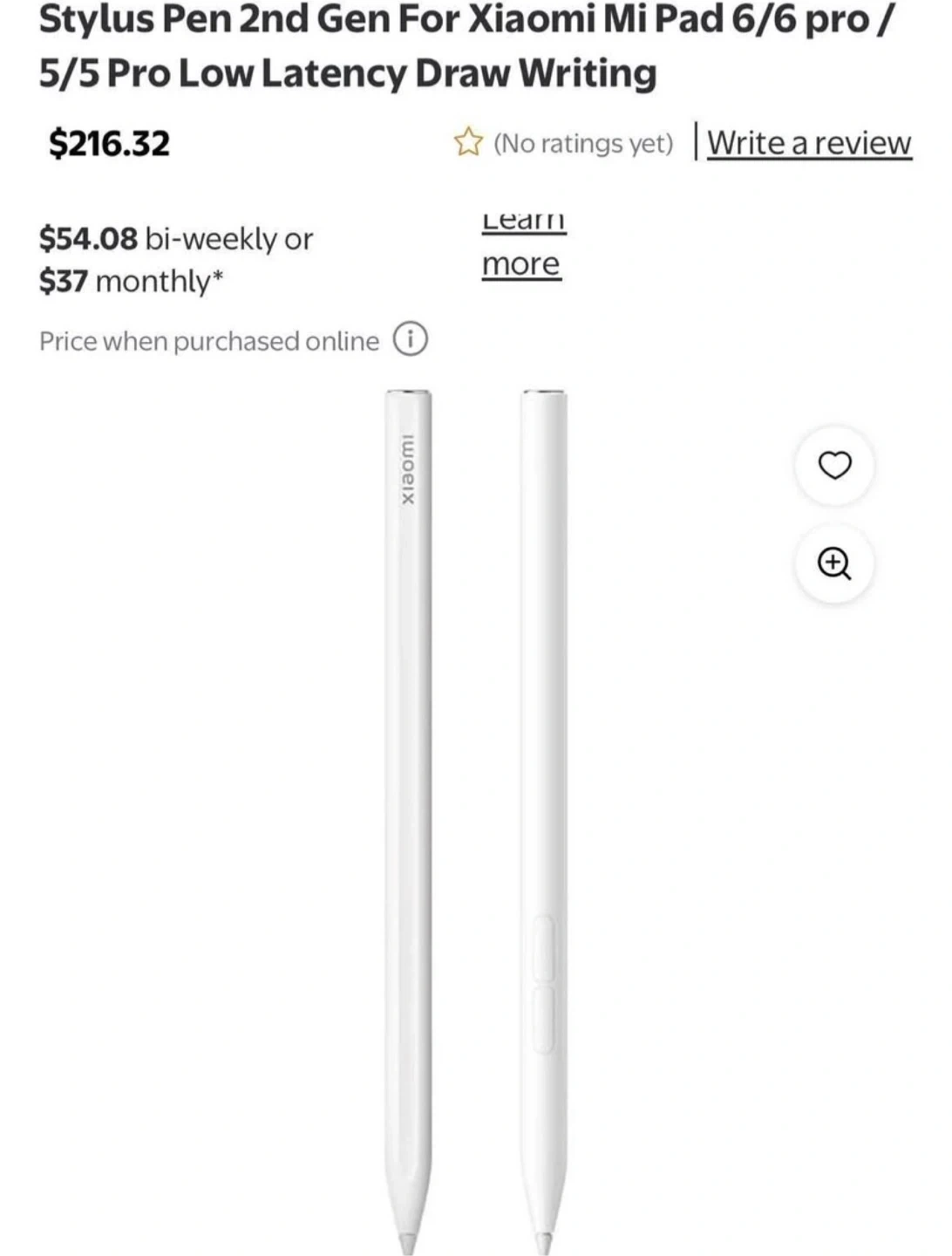The image size is (952, 1256).
Task: Click the magnifier zoom-in icon
Action: [x=834, y=563]
